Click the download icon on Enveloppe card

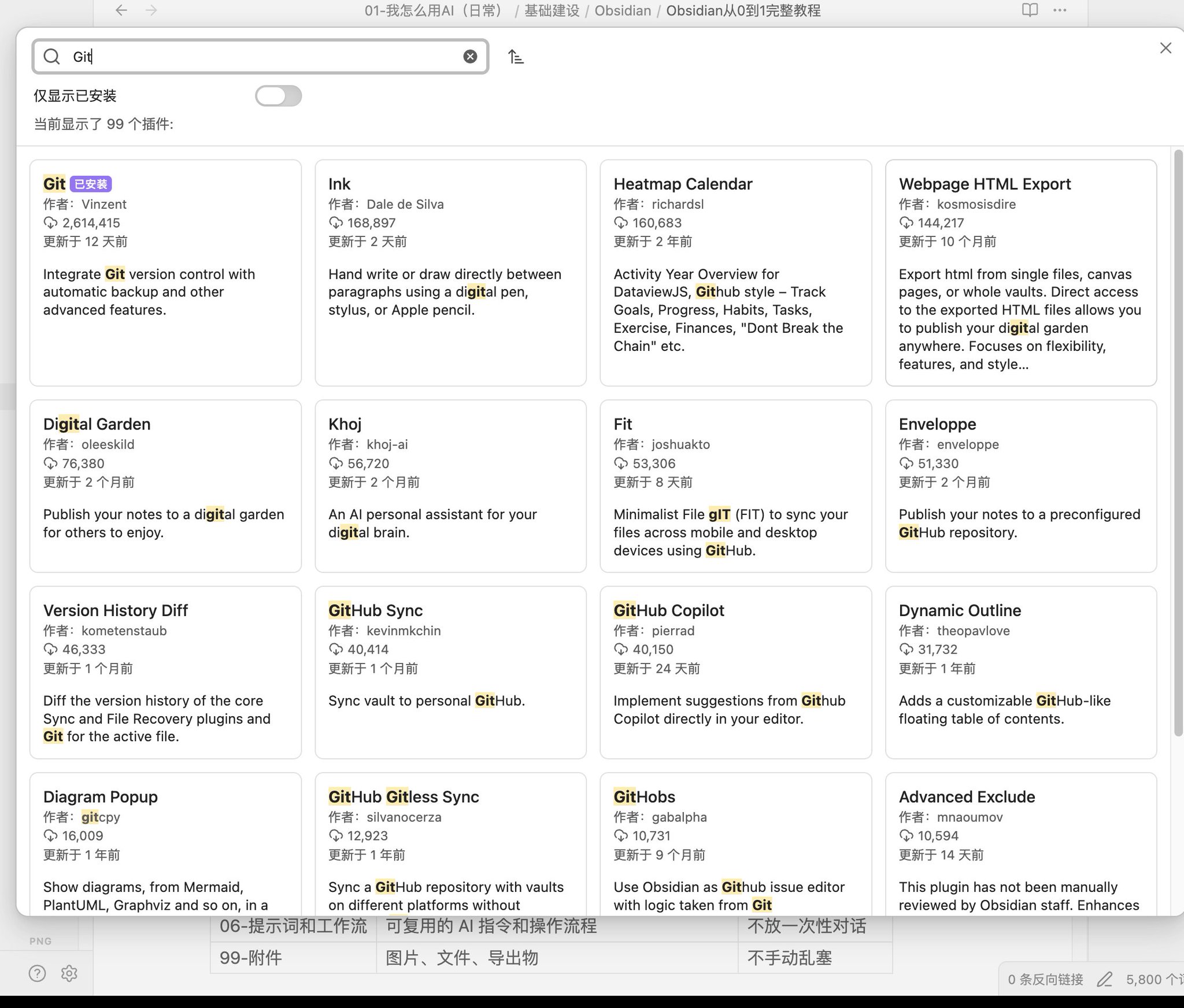pos(906,464)
